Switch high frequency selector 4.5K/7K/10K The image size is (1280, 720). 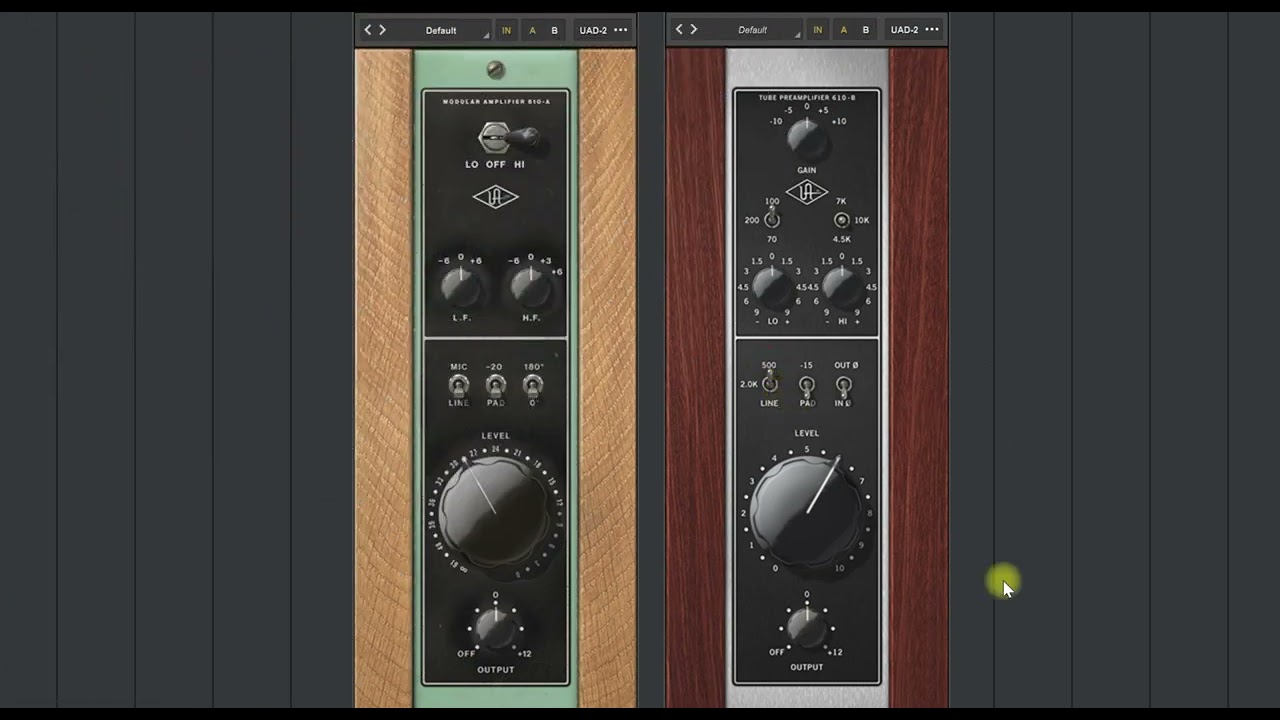click(842, 220)
